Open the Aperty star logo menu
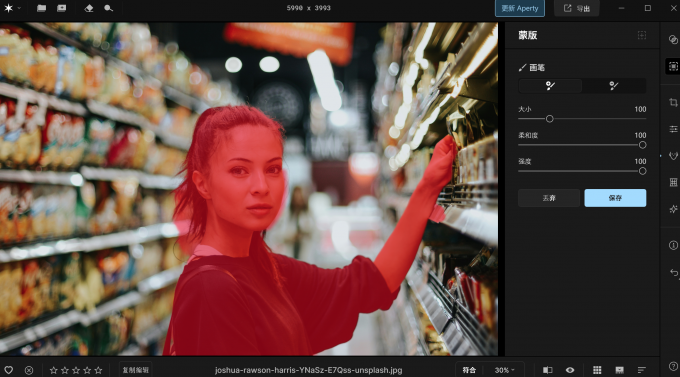The width and height of the screenshot is (680, 377). pyautogui.click(x=12, y=8)
